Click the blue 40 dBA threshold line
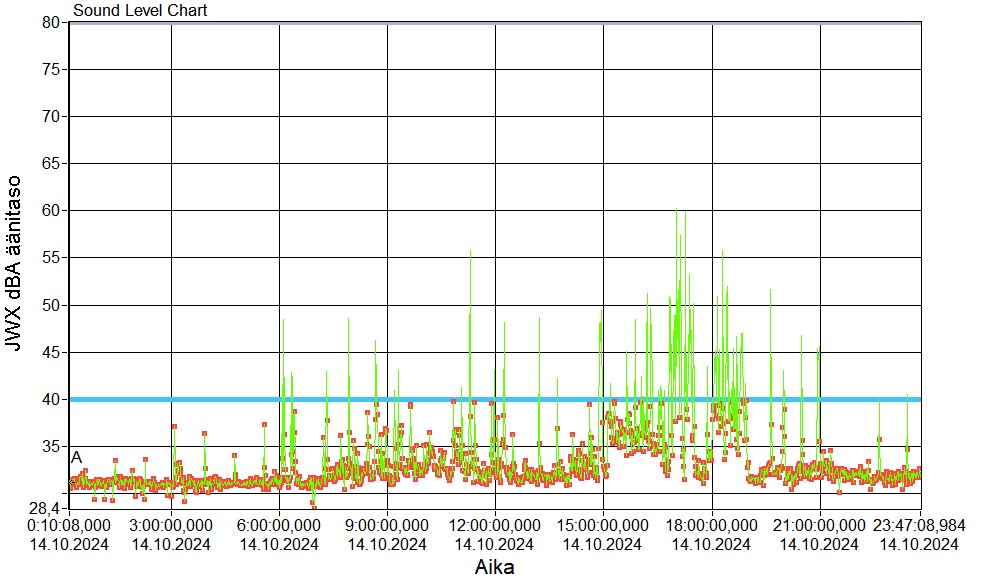990x588 pixels. tap(494, 399)
